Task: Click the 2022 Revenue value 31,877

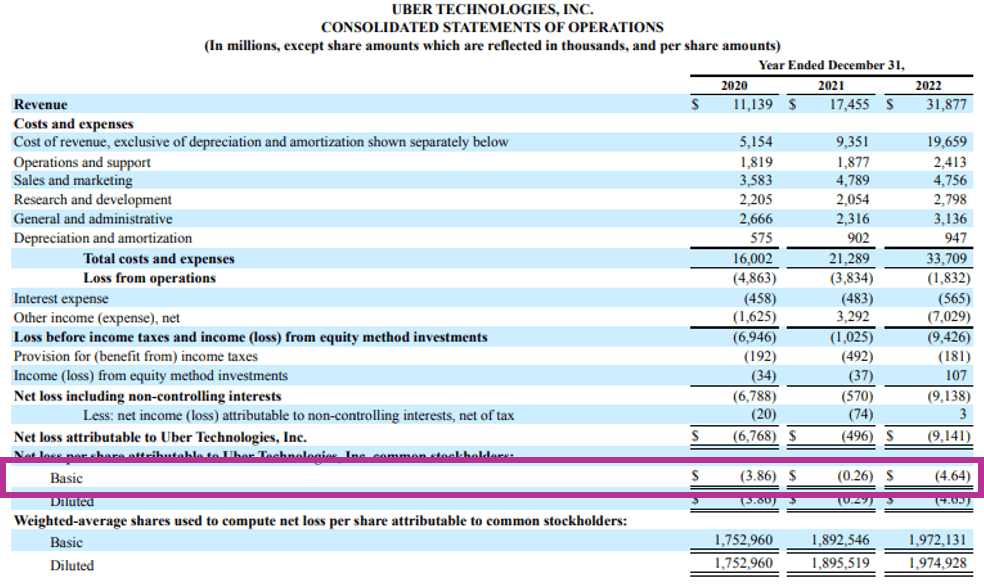Action: point(946,104)
